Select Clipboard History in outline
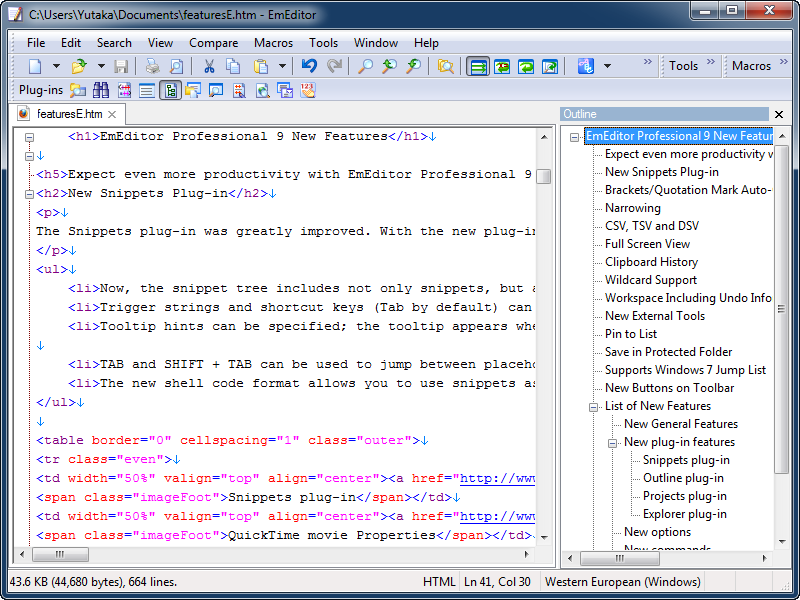This screenshot has height=600, width=800. [x=652, y=262]
